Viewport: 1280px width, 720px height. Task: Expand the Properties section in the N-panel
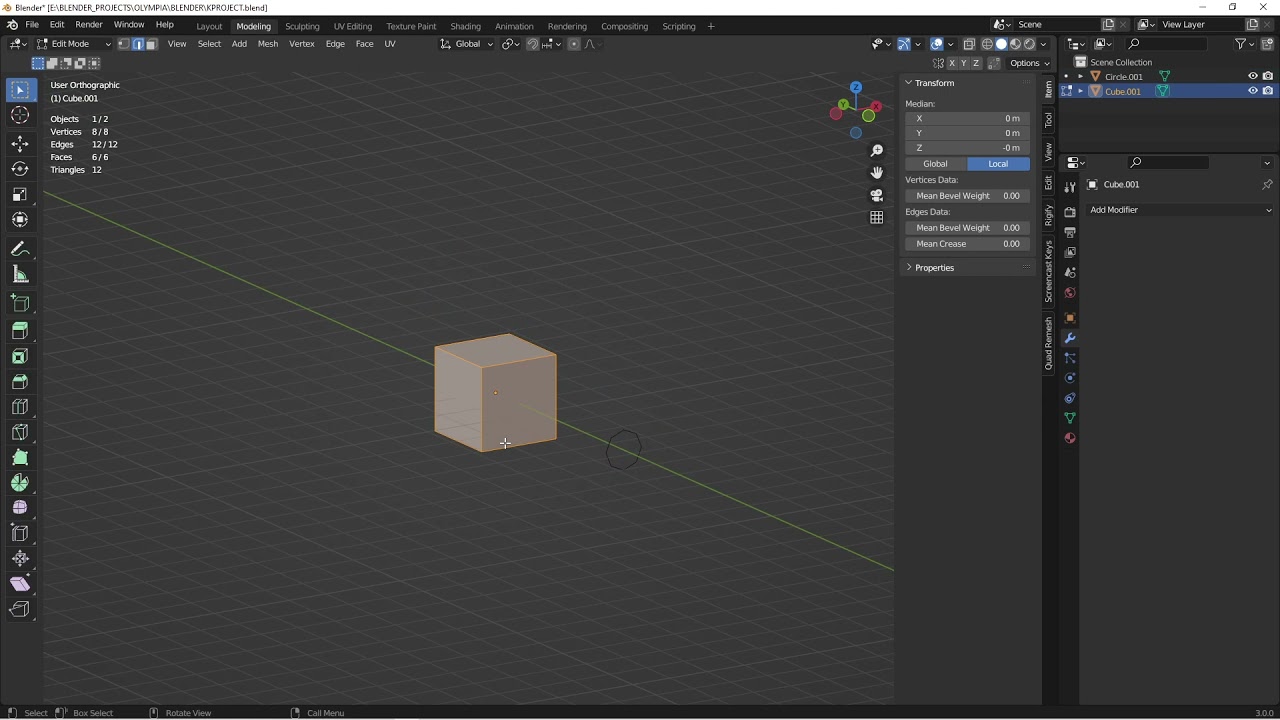934,267
